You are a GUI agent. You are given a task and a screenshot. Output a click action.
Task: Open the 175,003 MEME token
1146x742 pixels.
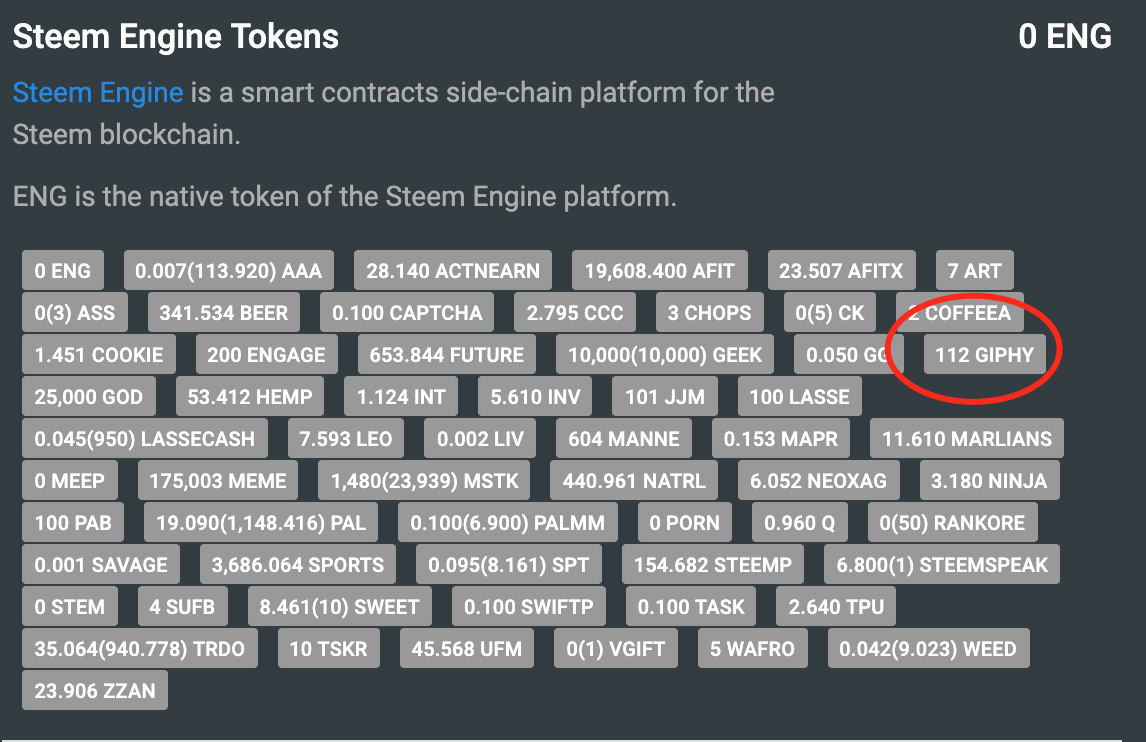pyautogui.click(x=217, y=481)
